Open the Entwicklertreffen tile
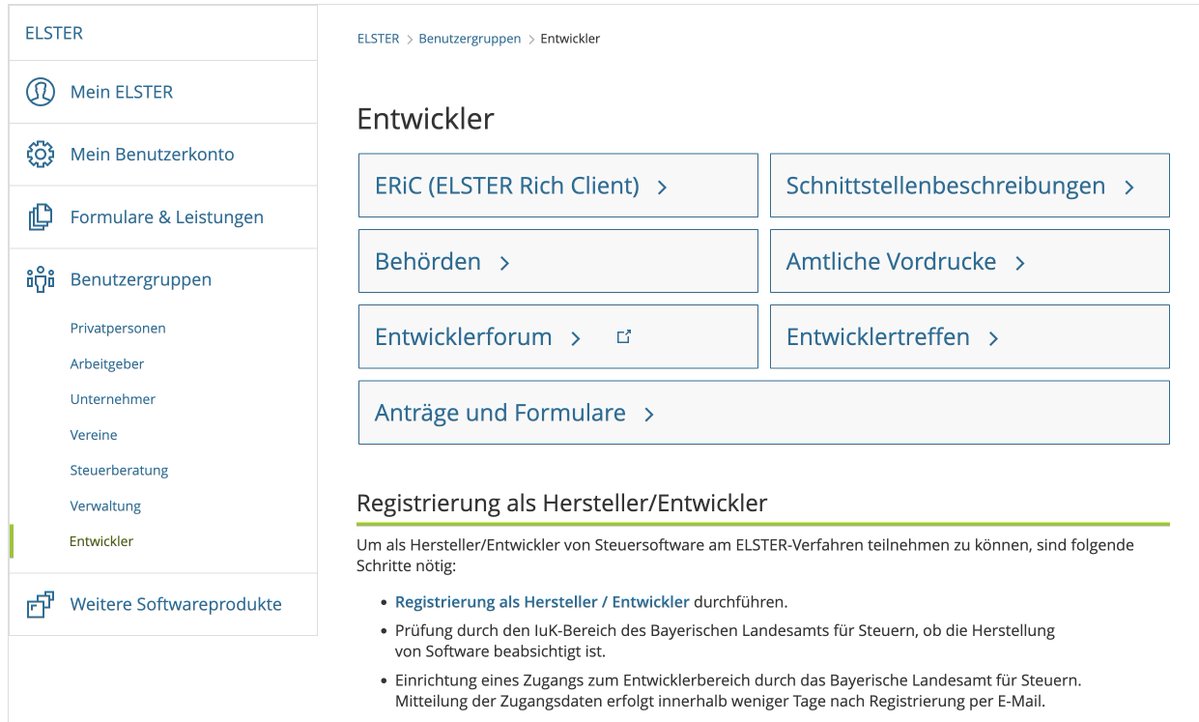Image resolution: width=1199 pixels, height=722 pixels. pos(970,337)
